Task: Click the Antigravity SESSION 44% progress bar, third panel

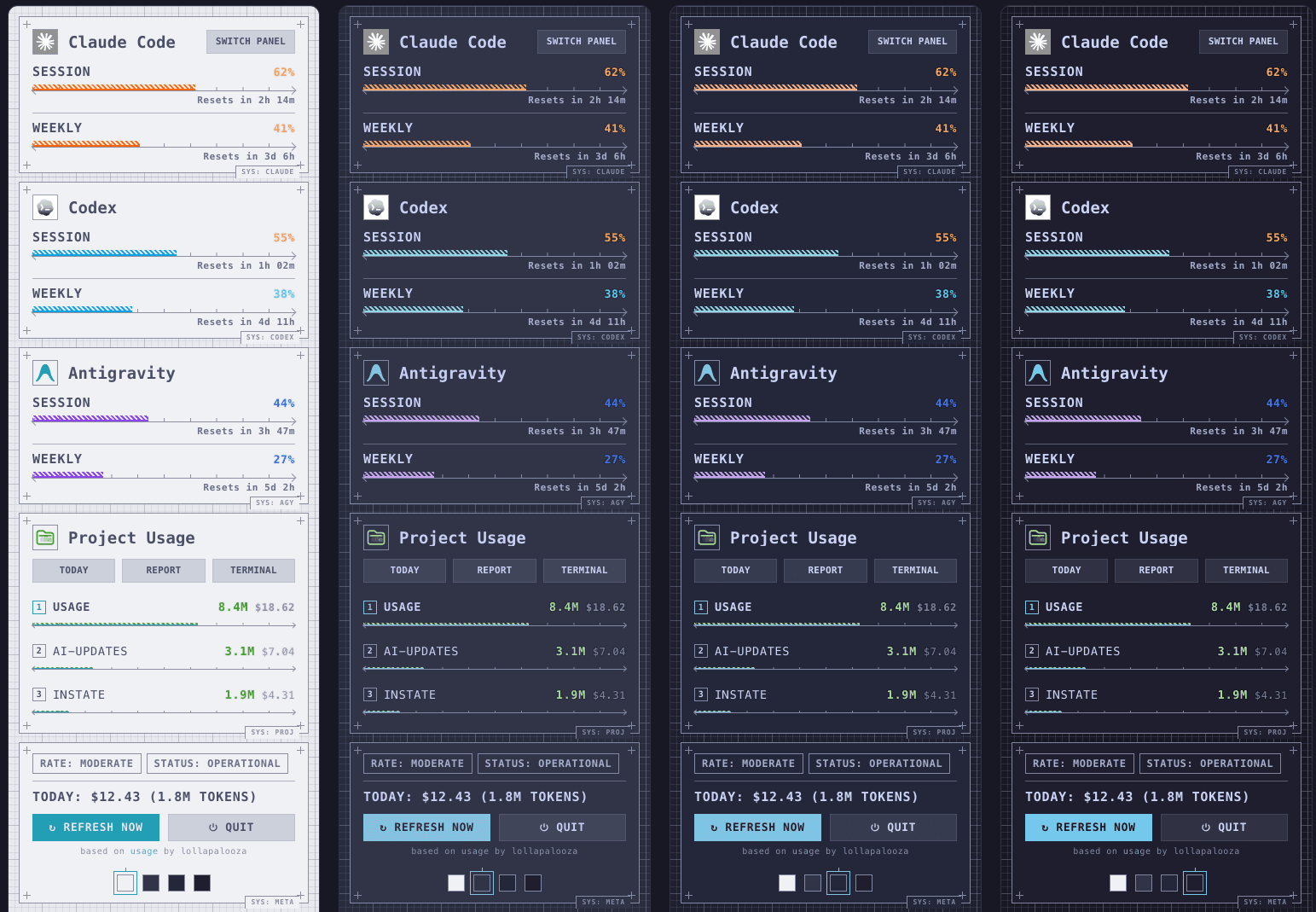Action: [826, 419]
